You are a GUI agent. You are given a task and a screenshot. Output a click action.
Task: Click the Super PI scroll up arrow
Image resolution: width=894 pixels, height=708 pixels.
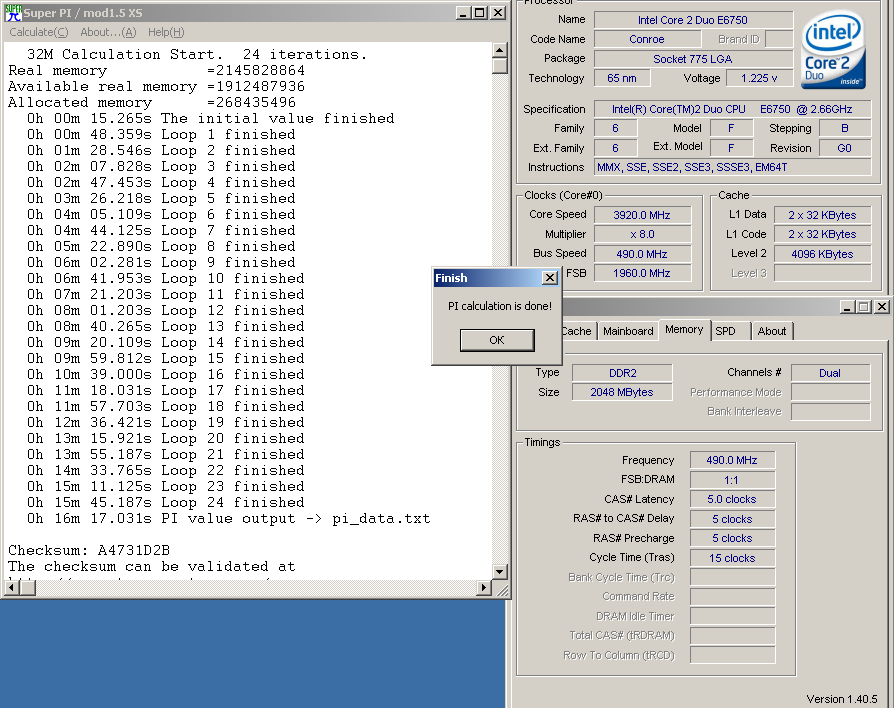[x=499, y=50]
